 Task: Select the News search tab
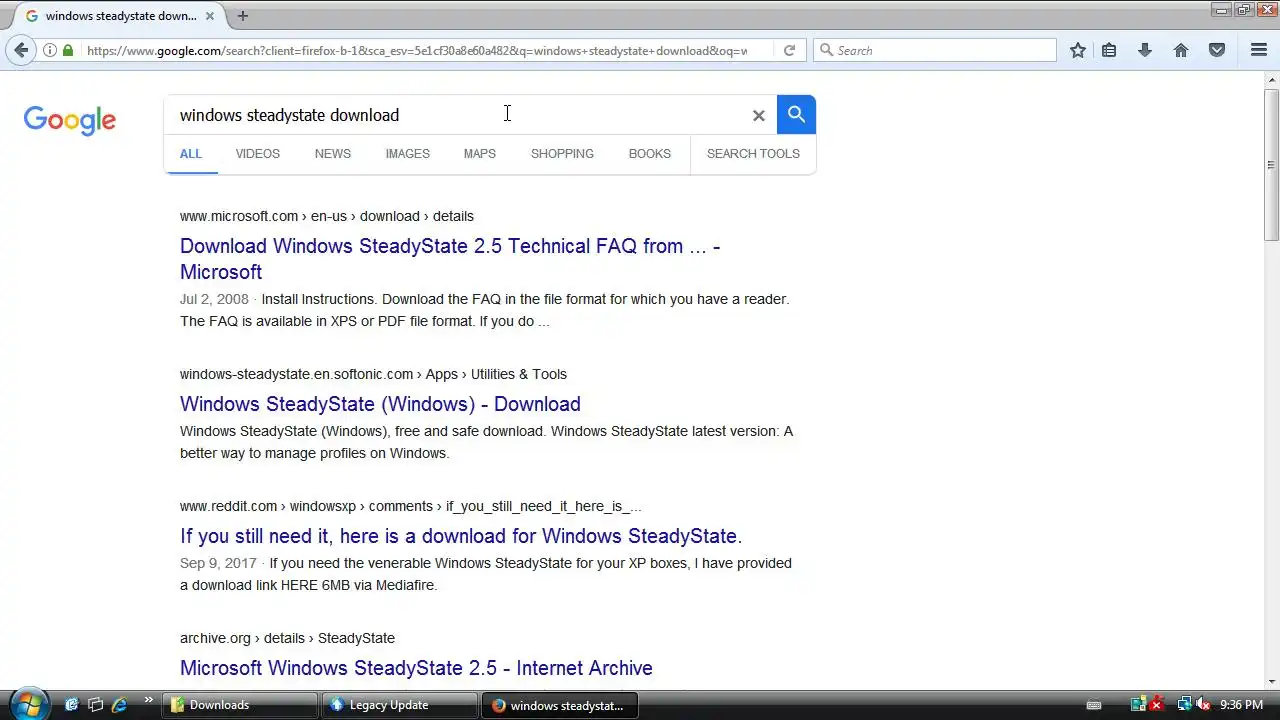coord(333,153)
